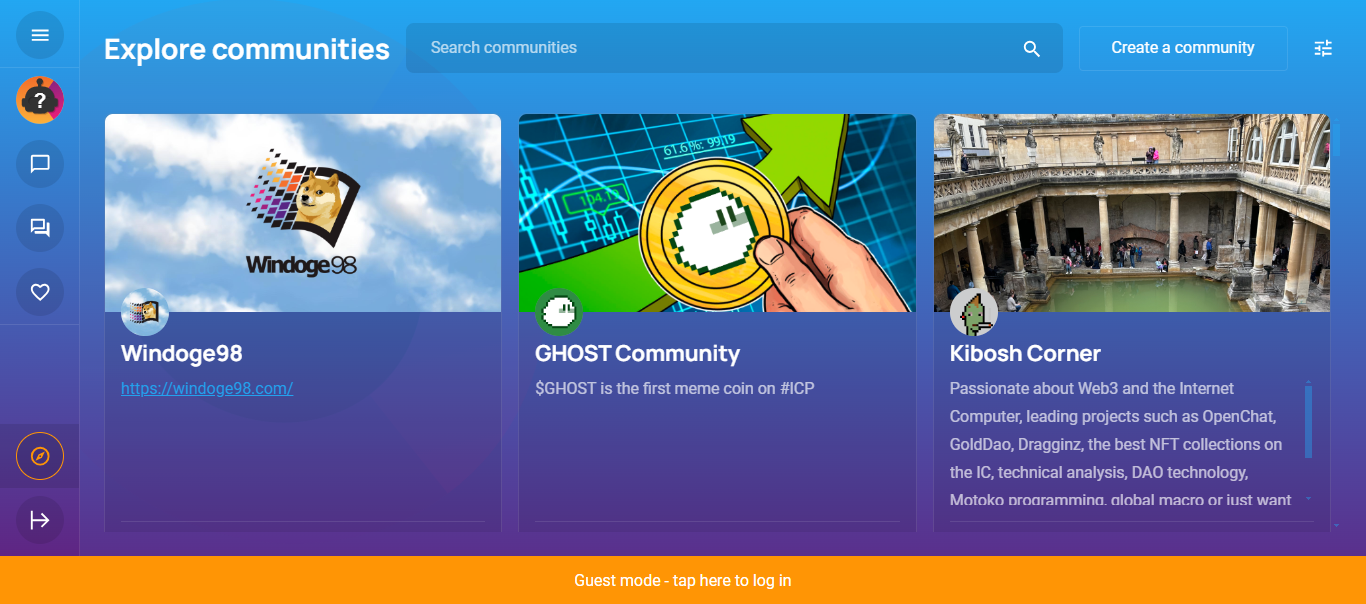This screenshot has width=1366, height=604.
Task: Click your profile avatar in the sidebar
Action: click(x=39, y=99)
